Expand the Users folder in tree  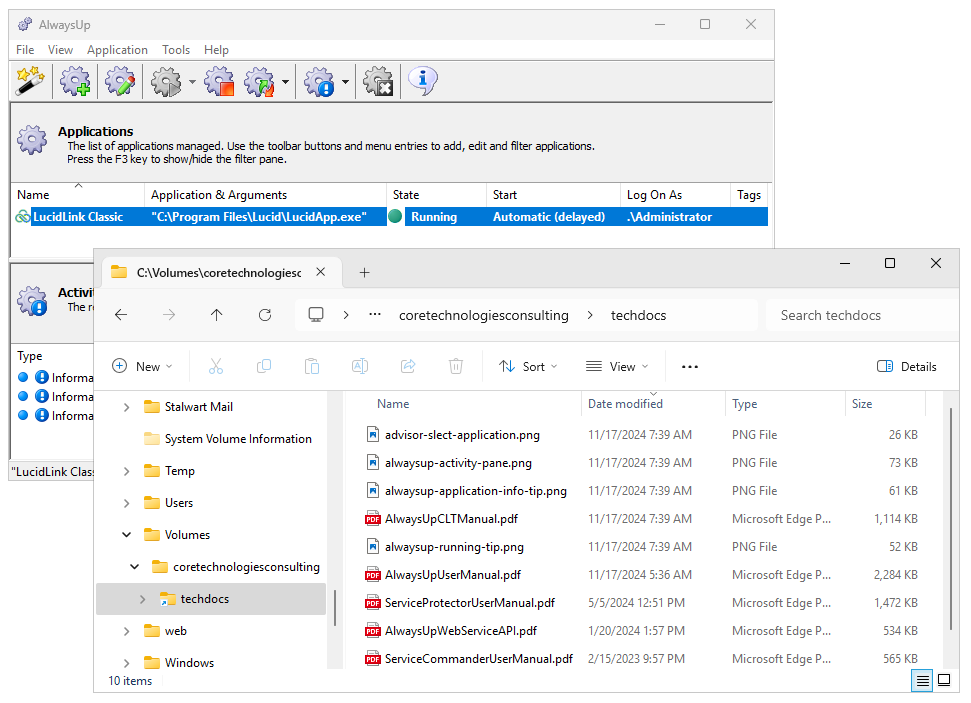pyautogui.click(x=126, y=503)
